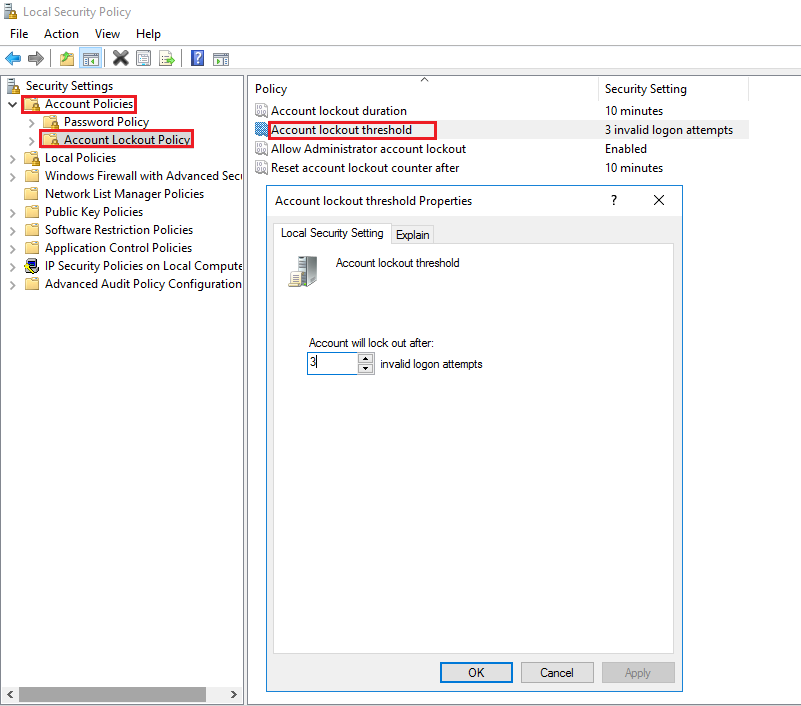Click the IP Security Policies icon
Viewport: 801px width, 706px height.
tap(32, 266)
